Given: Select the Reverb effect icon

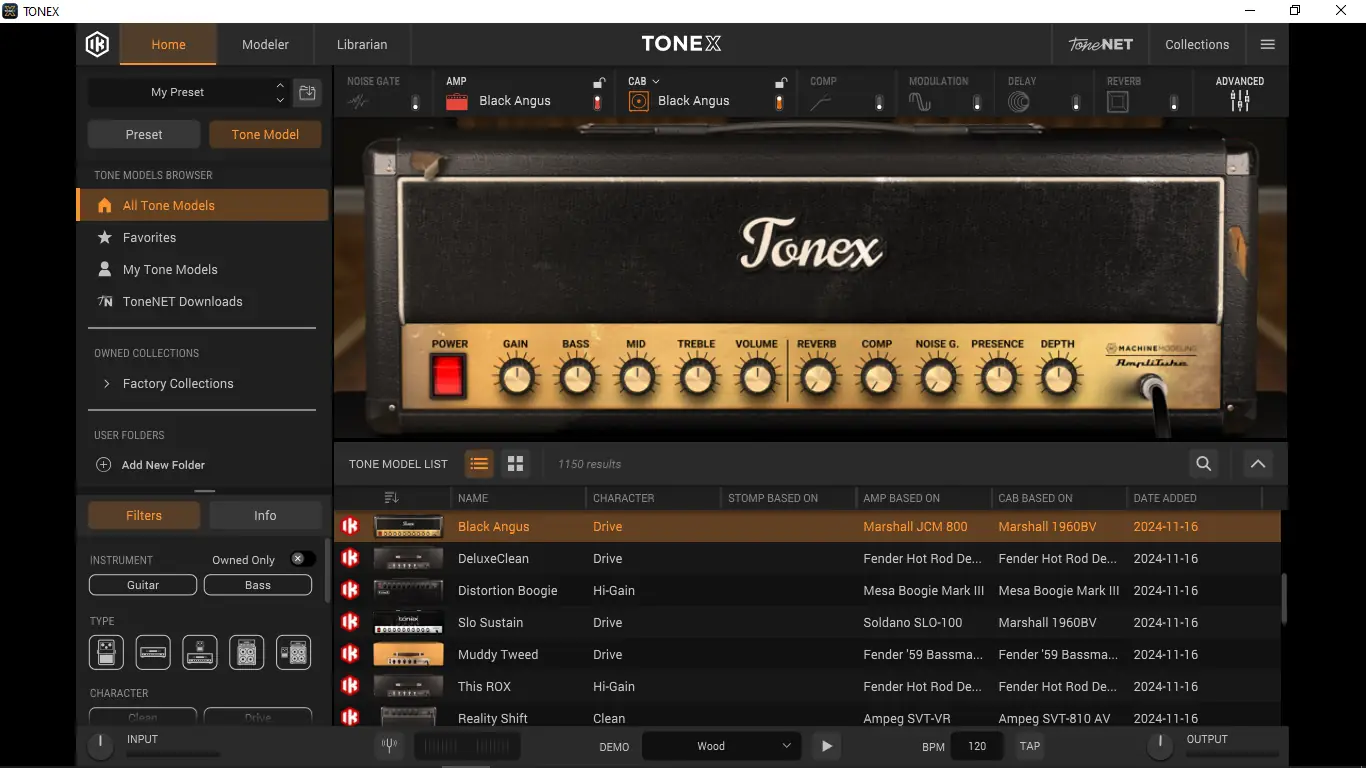Looking at the screenshot, I should point(1117,100).
